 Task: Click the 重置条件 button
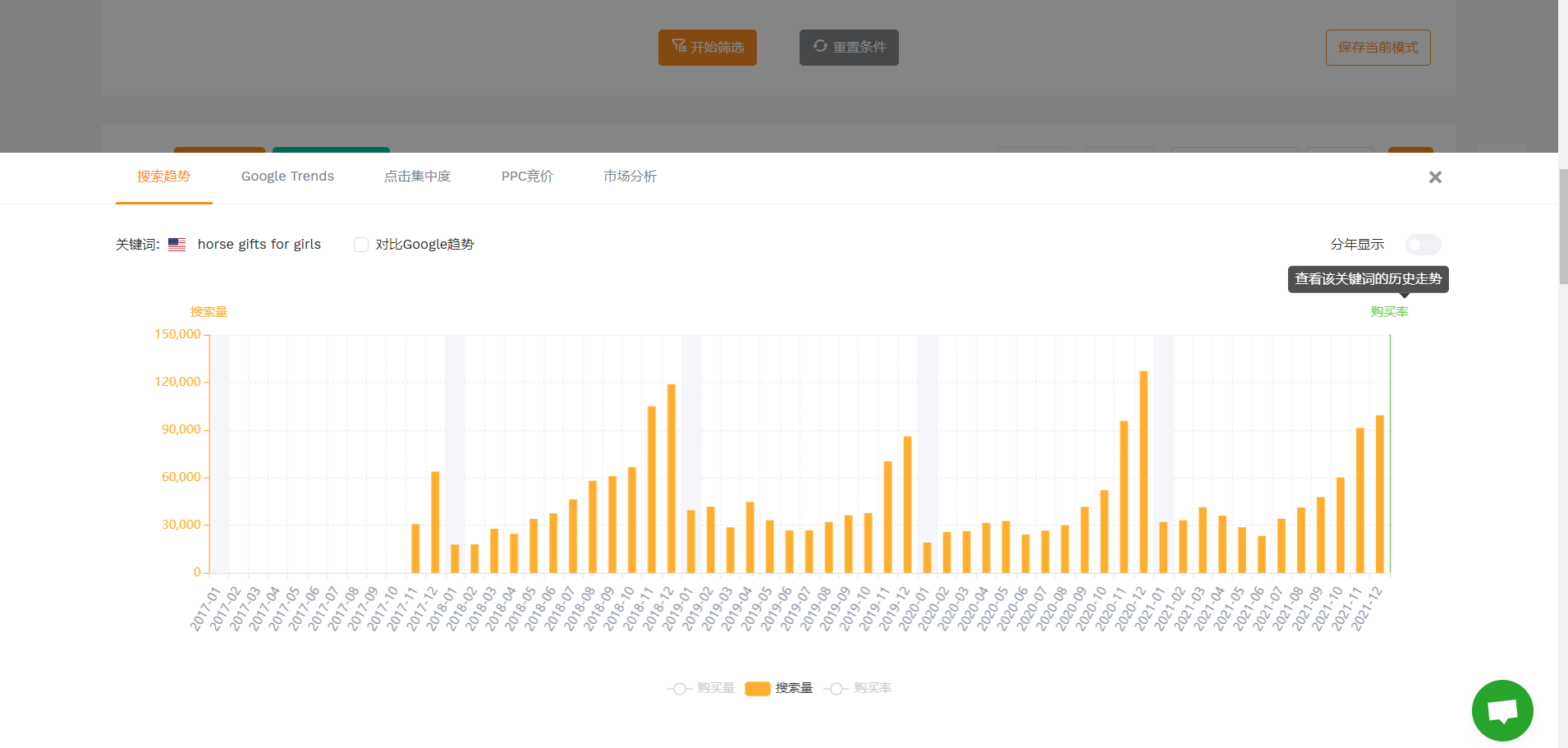click(x=849, y=48)
